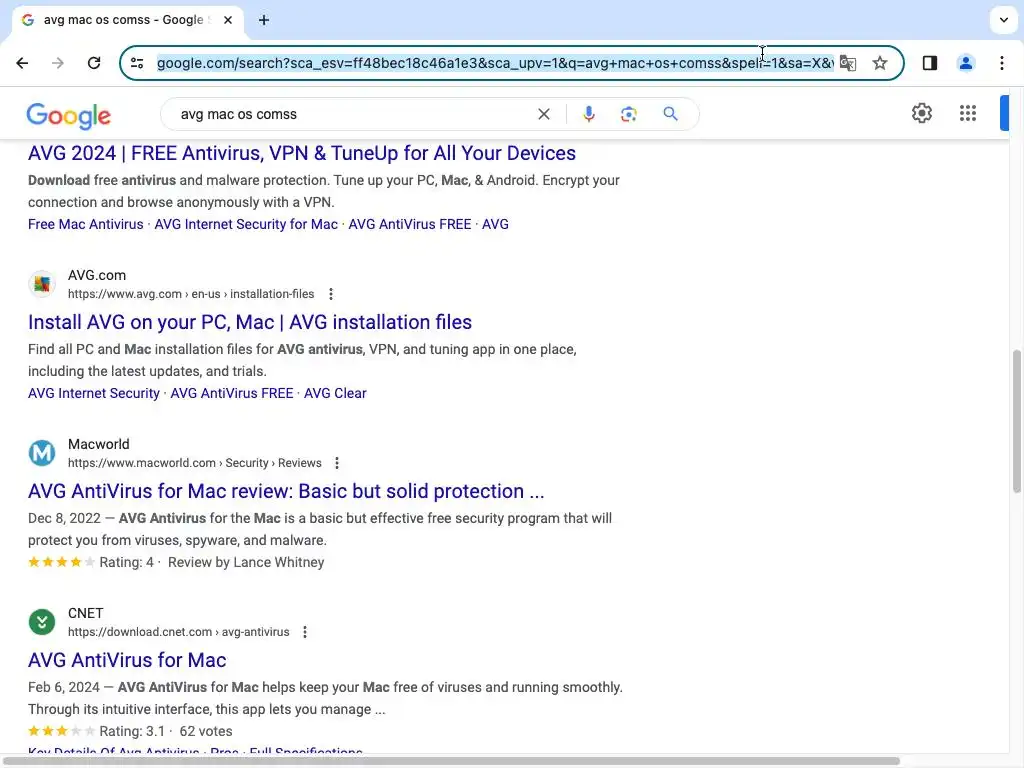This screenshot has width=1024, height=768.
Task: Click the translate page icon
Action: tap(848, 63)
